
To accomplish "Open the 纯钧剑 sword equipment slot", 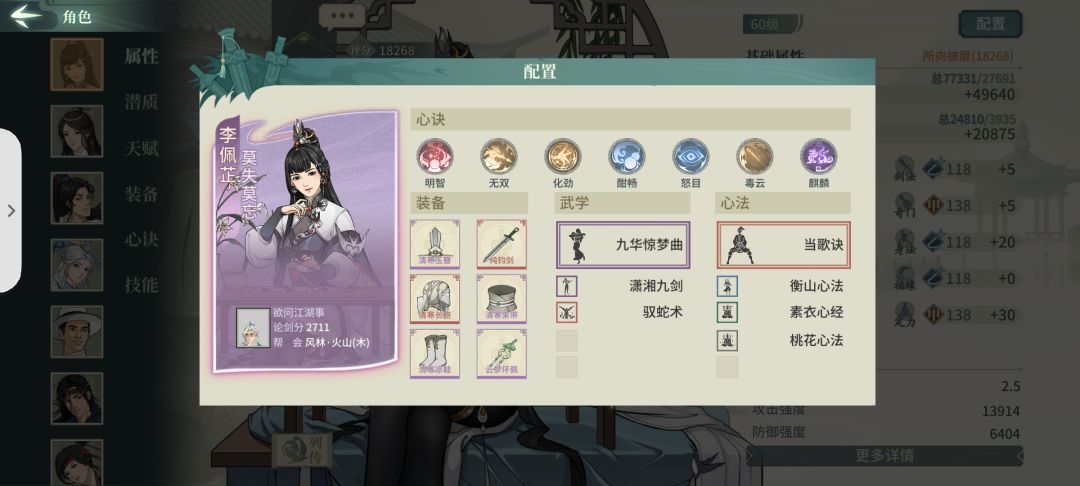I will pos(501,244).
